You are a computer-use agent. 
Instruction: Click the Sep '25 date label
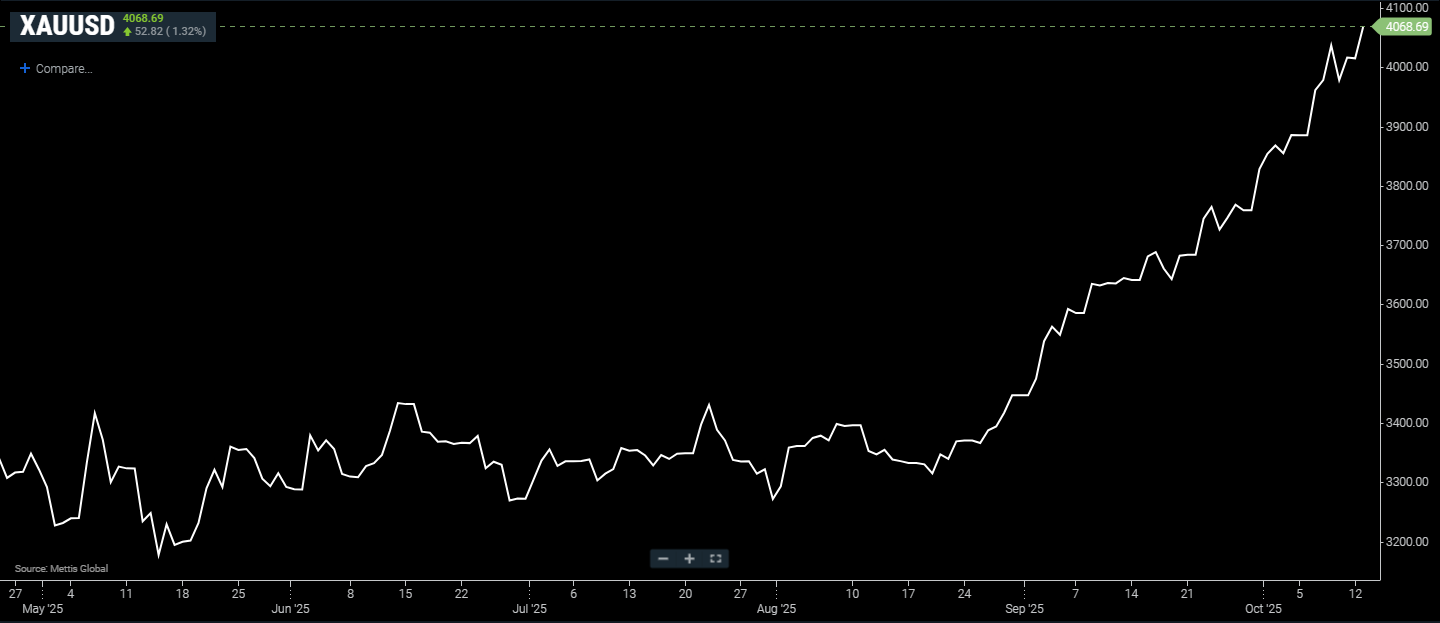click(x=1024, y=608)
